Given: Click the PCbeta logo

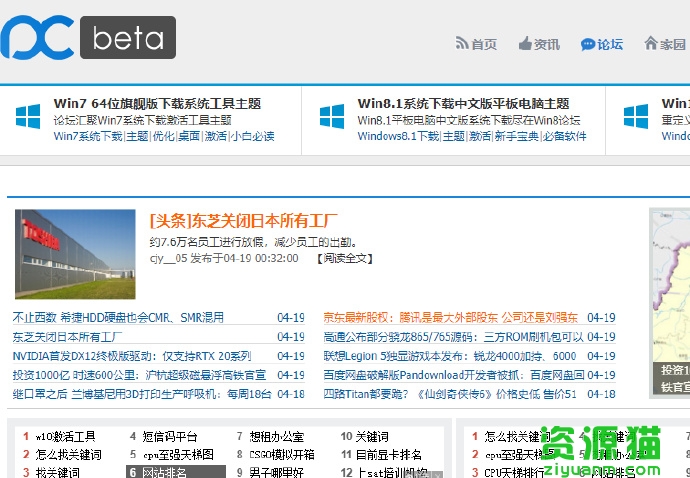Looking at the screenshot, I should coord(88,37).
